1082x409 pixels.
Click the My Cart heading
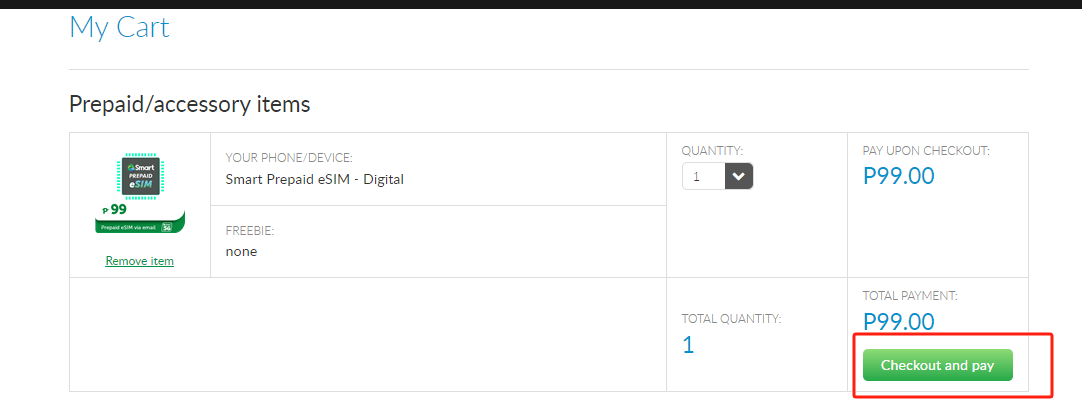pyautogui.click(x=119, y=27)
